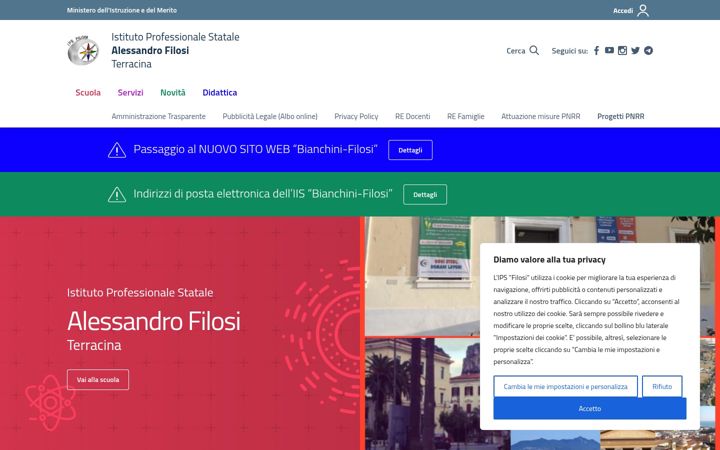Screen dimensions: 720x450
Task: Open Progetti PNRR link
Action: (620, 116)
